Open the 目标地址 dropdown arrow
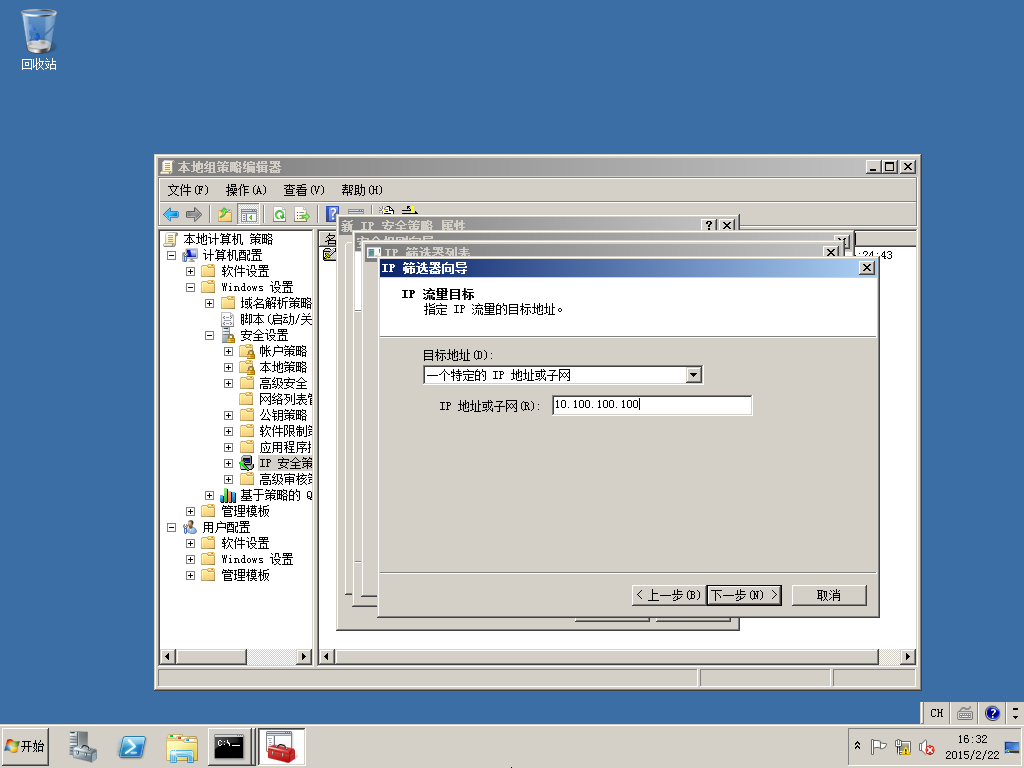1024x768 pixels. click(x=694, y=375)
